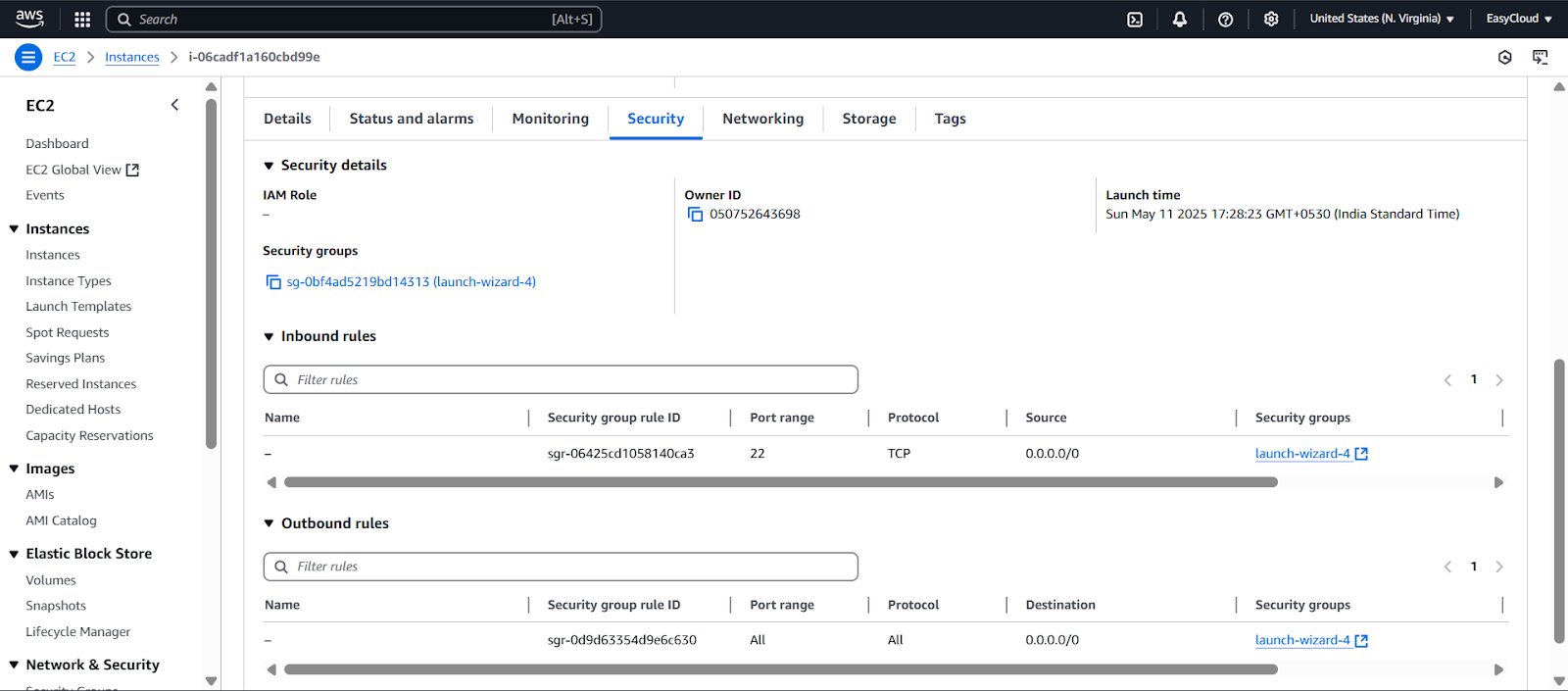Open the launch-wizard-4 link in the inbound rule row
This screenshot has width=1568, height=691.
point(1302,454)
